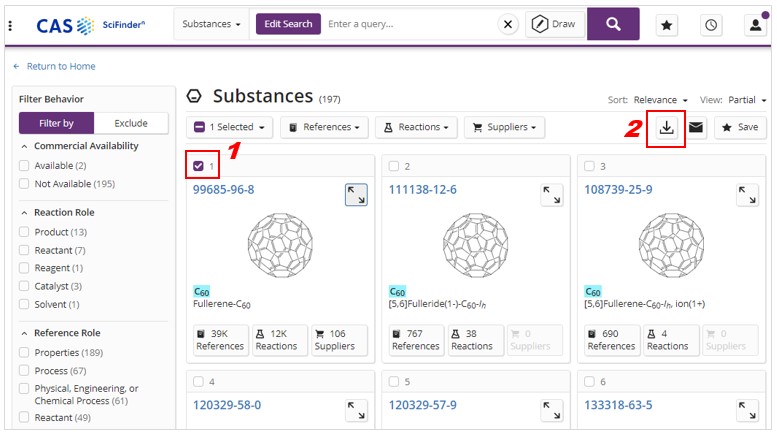The image size is (777, 435).
Task: Collapse the Commercial Availability section
Action: pyautogui.click(x=24, y=146)
